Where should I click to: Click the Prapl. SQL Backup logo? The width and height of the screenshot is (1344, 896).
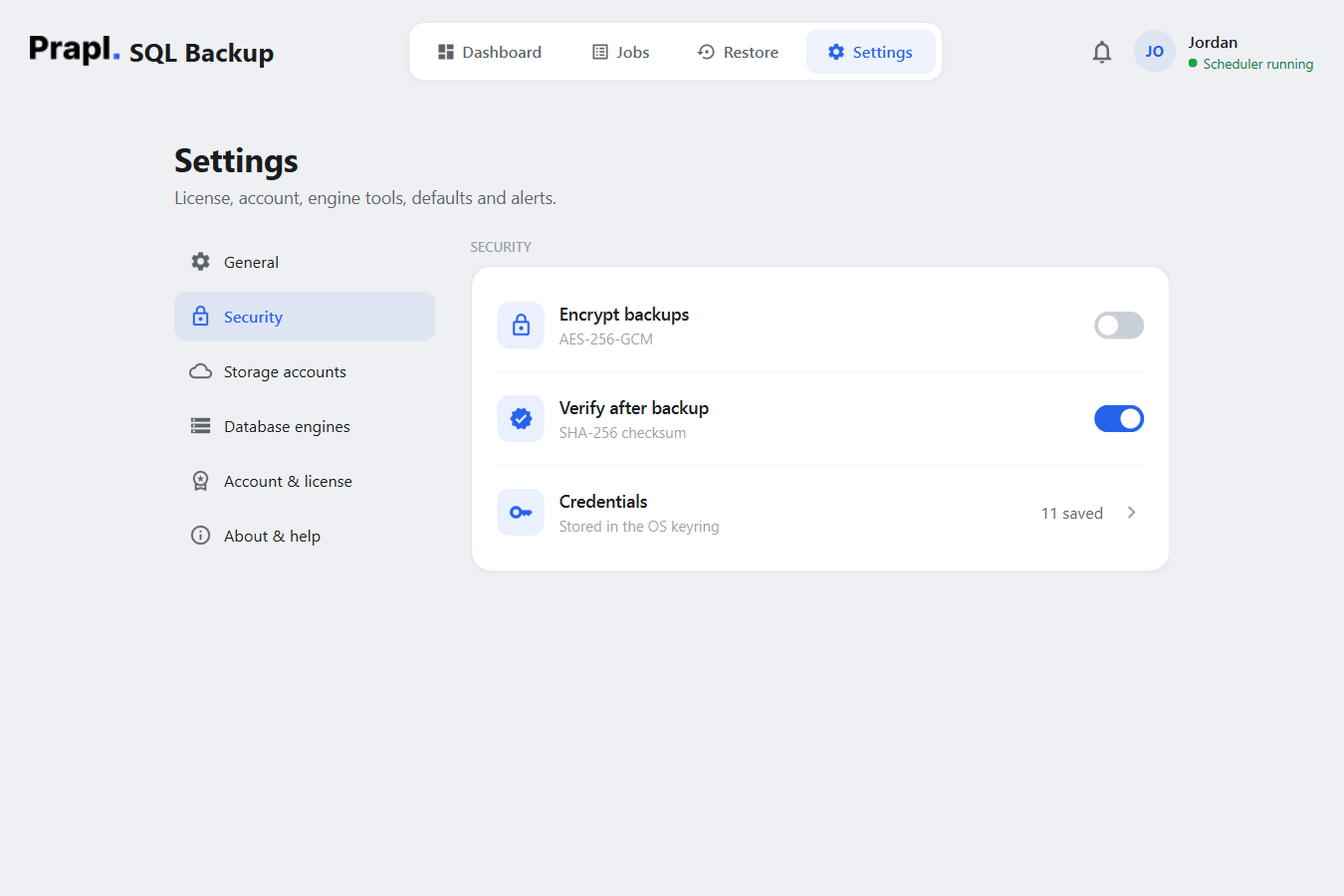(x=151, y=50)
